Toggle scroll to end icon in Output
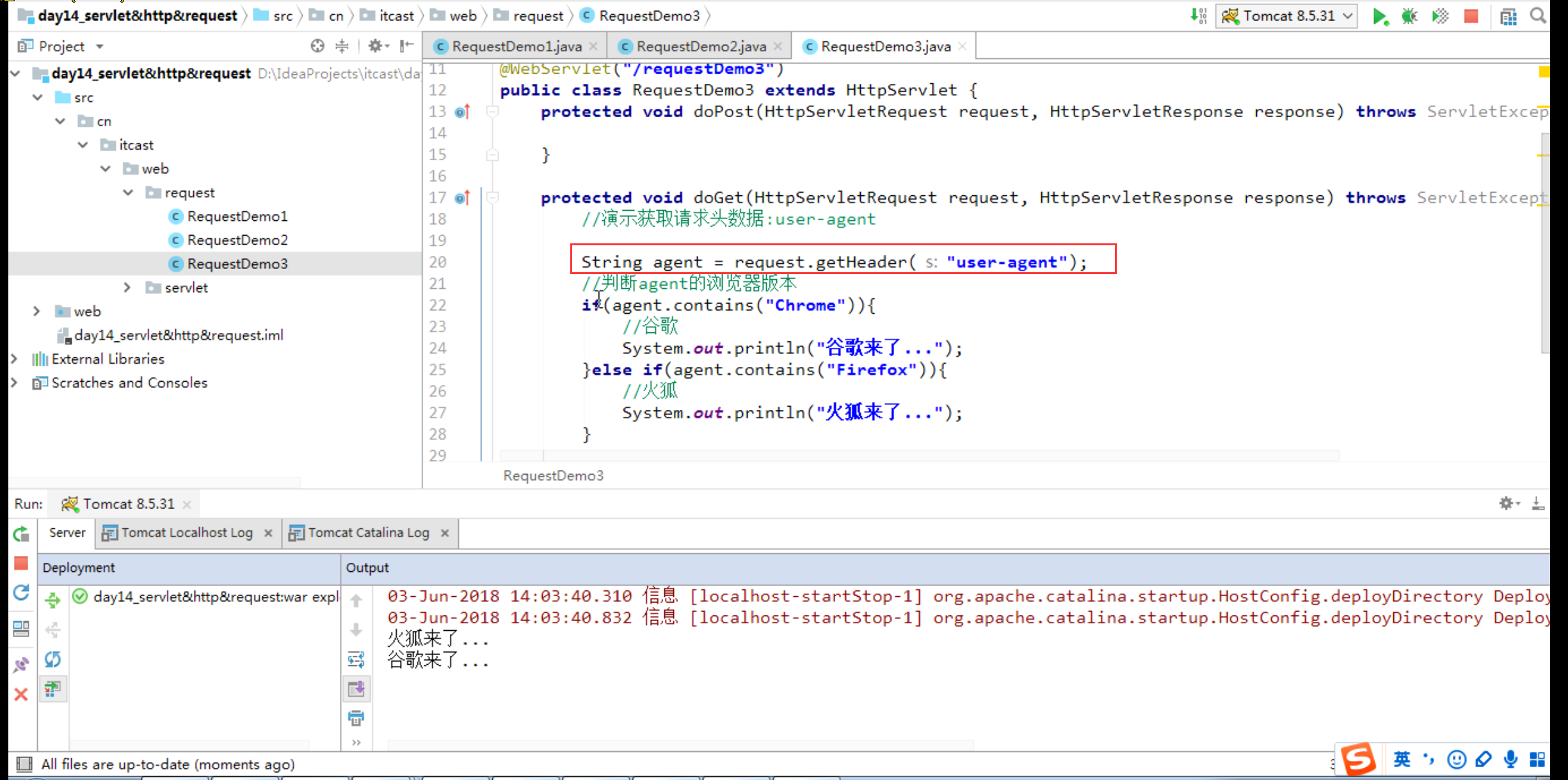Image resolution: width=1568 pixels, height=780 pixels. 356,689
